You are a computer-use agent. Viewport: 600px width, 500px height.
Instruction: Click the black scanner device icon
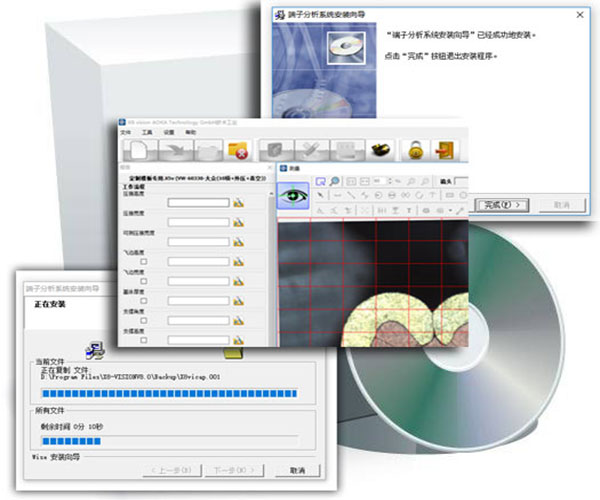pos(380,150)
